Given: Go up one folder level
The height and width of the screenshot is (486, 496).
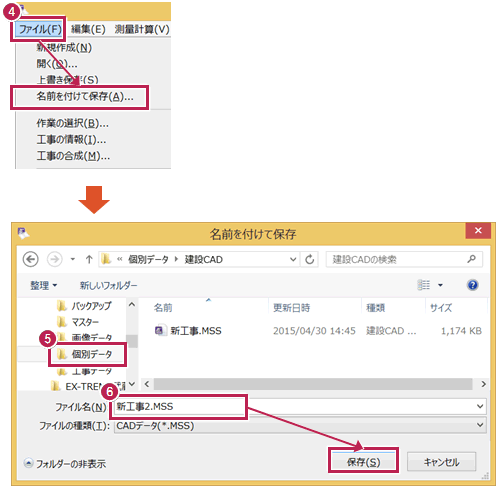Looking at the screenshot, I should (x=89, y=259).
